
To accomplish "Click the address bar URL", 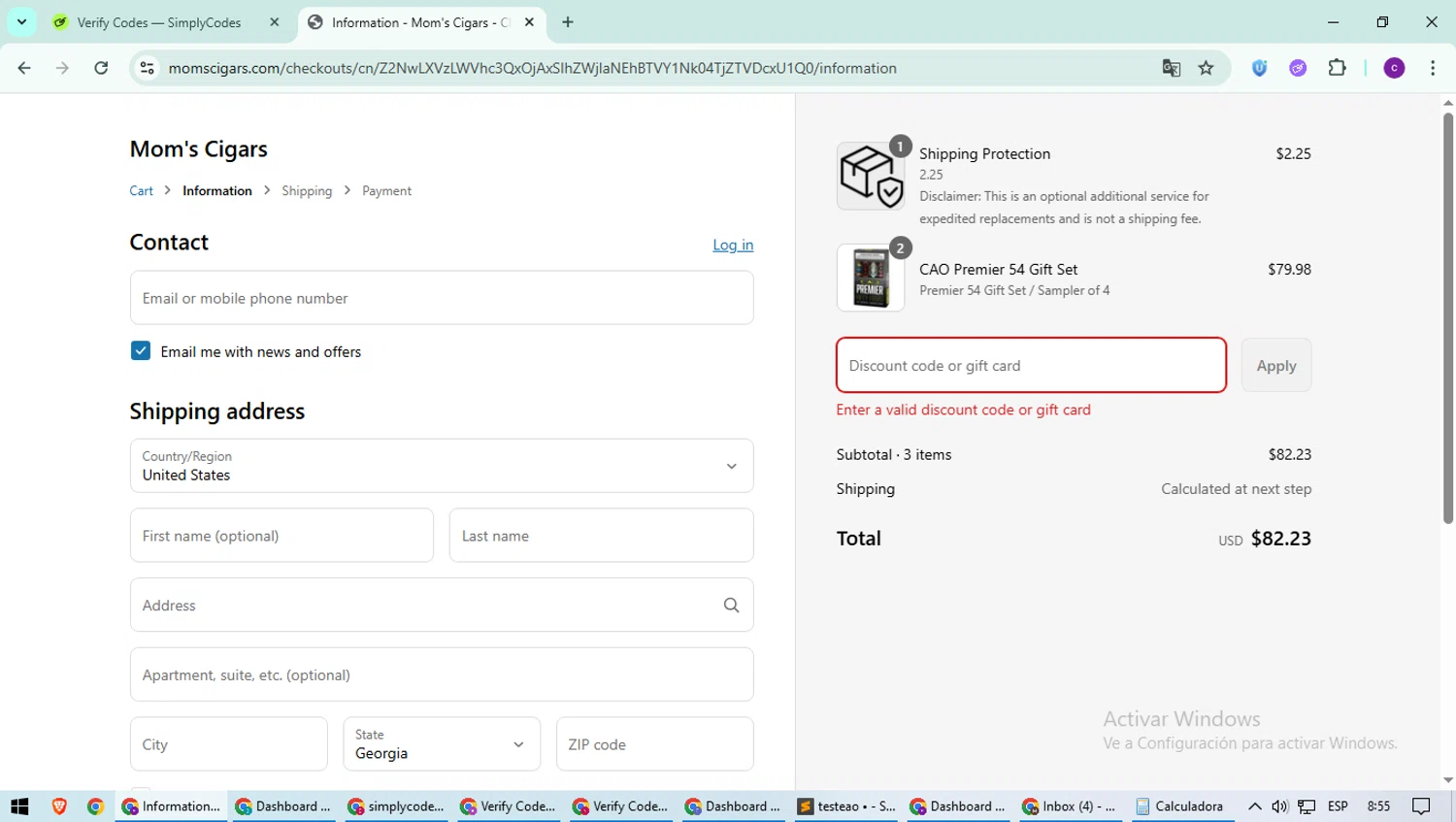I will coord(532,68).
